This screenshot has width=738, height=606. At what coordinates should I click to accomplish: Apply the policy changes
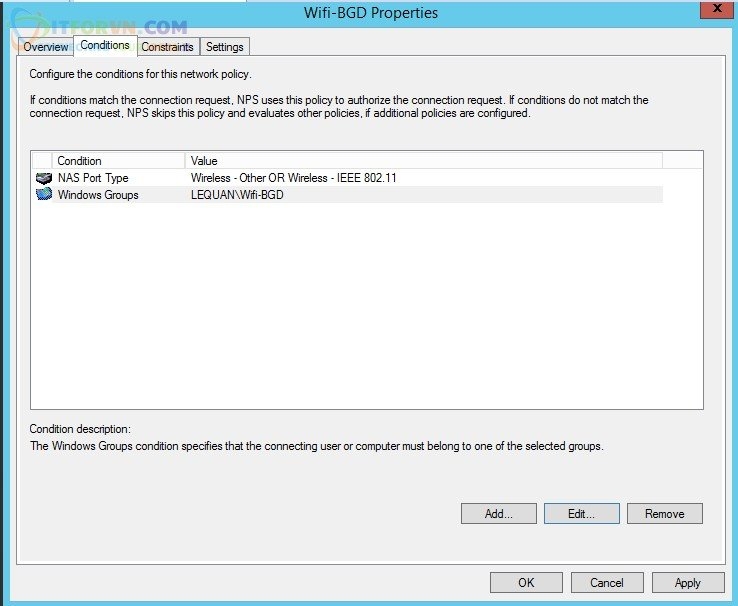(687, 583)
